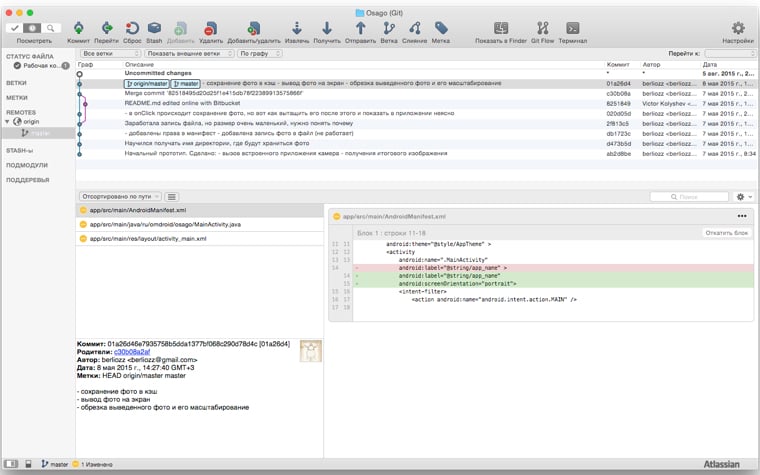Click the Дата column header
This screenshot has height=475, width=760.
710,64
